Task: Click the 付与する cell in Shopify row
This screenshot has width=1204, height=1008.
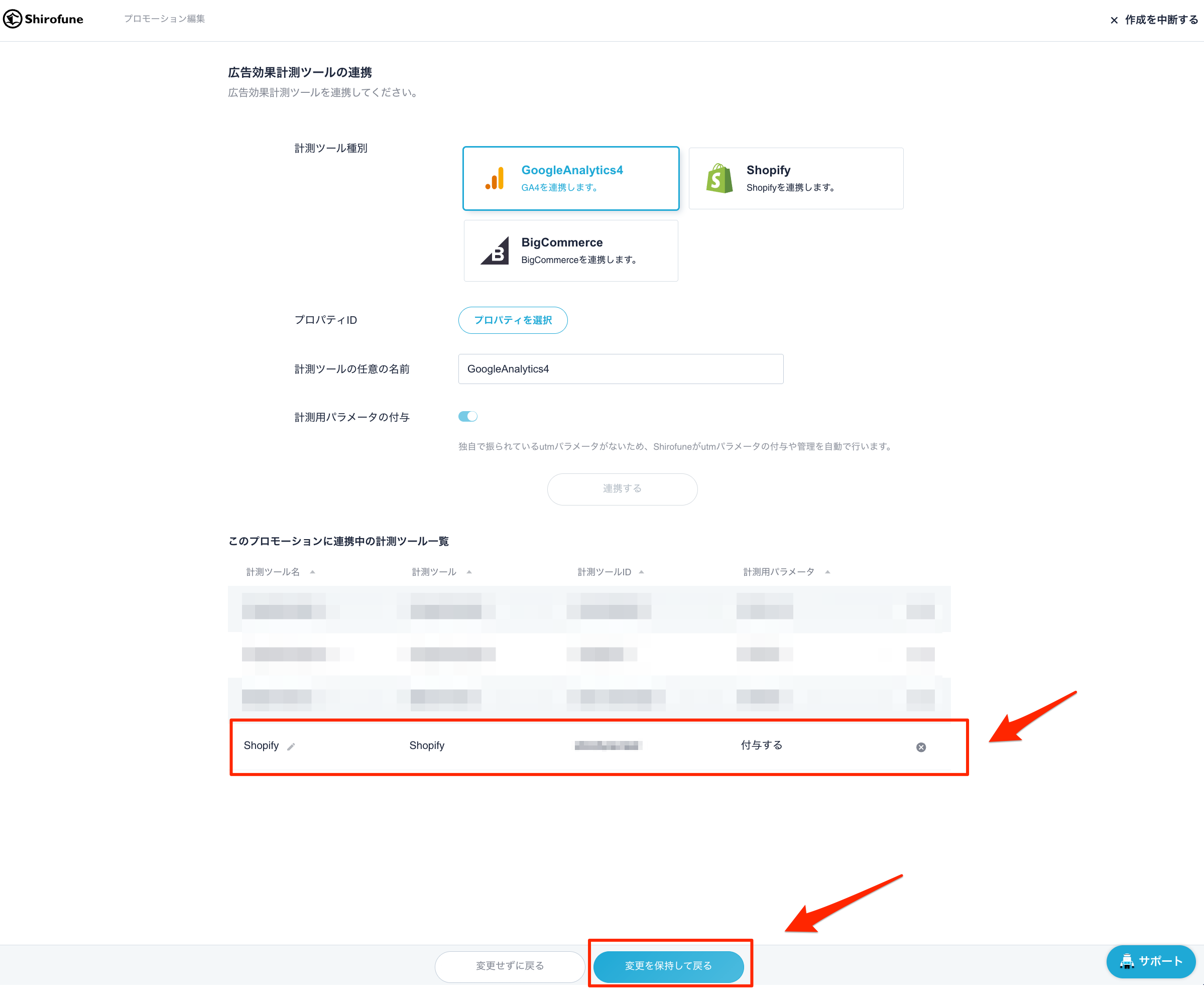Action: (x=761, y=745)
